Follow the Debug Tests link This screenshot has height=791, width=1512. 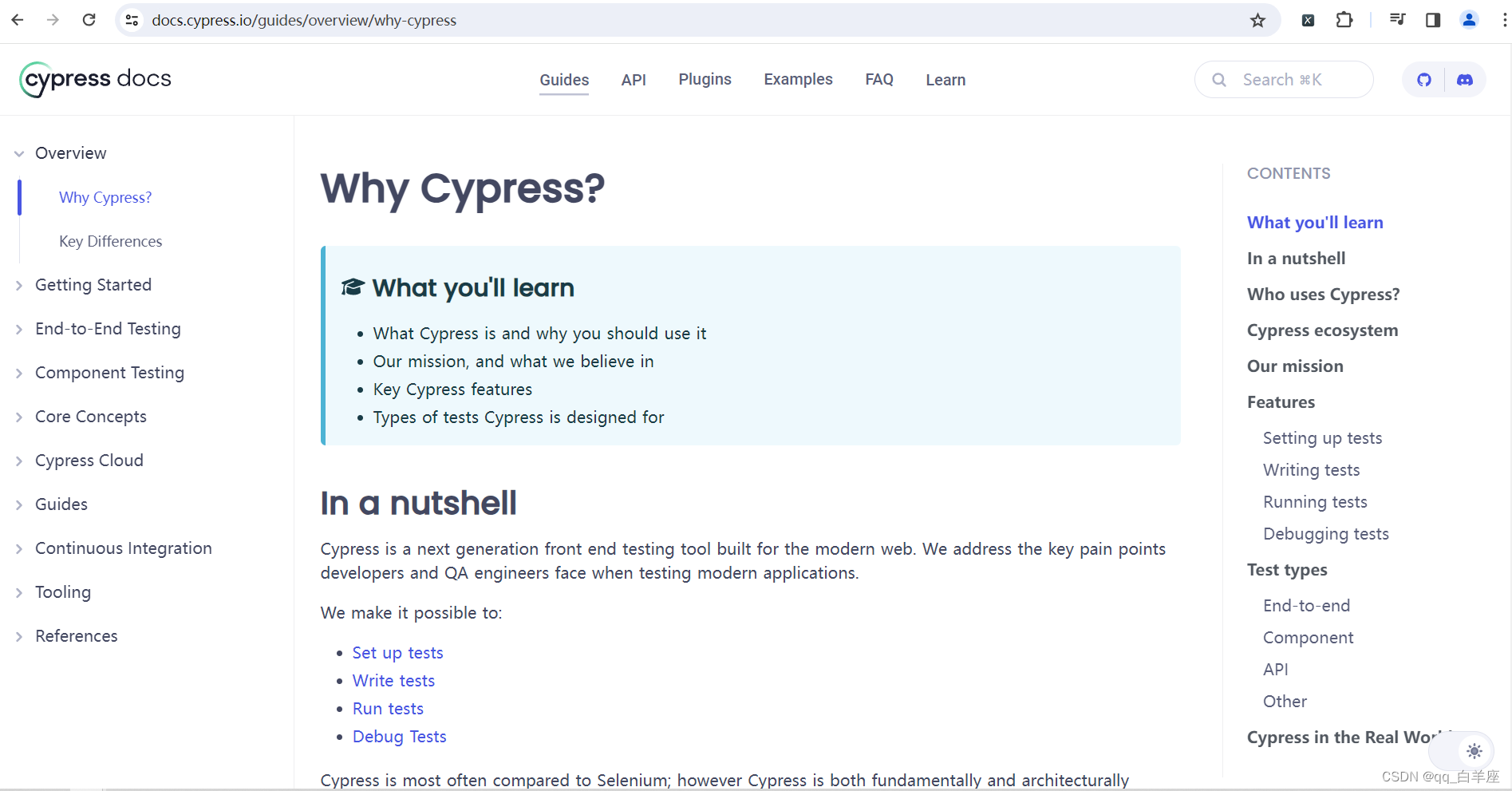(399, 737)
